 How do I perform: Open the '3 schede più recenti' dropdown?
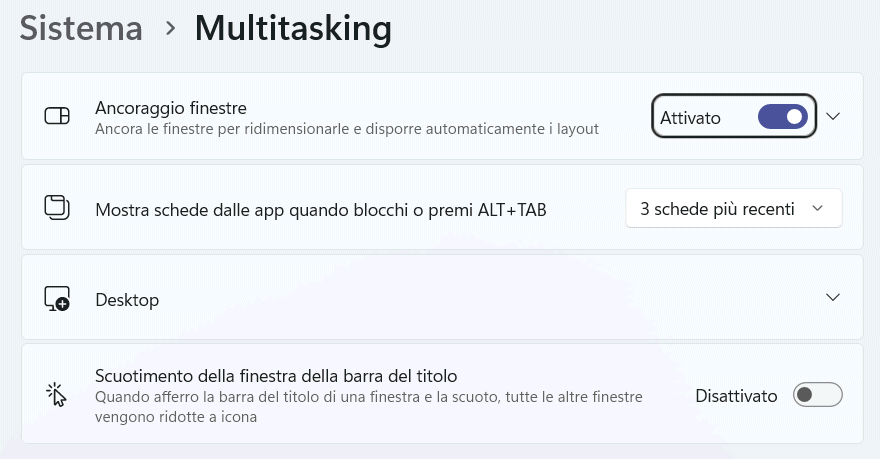tap(733, 209)
